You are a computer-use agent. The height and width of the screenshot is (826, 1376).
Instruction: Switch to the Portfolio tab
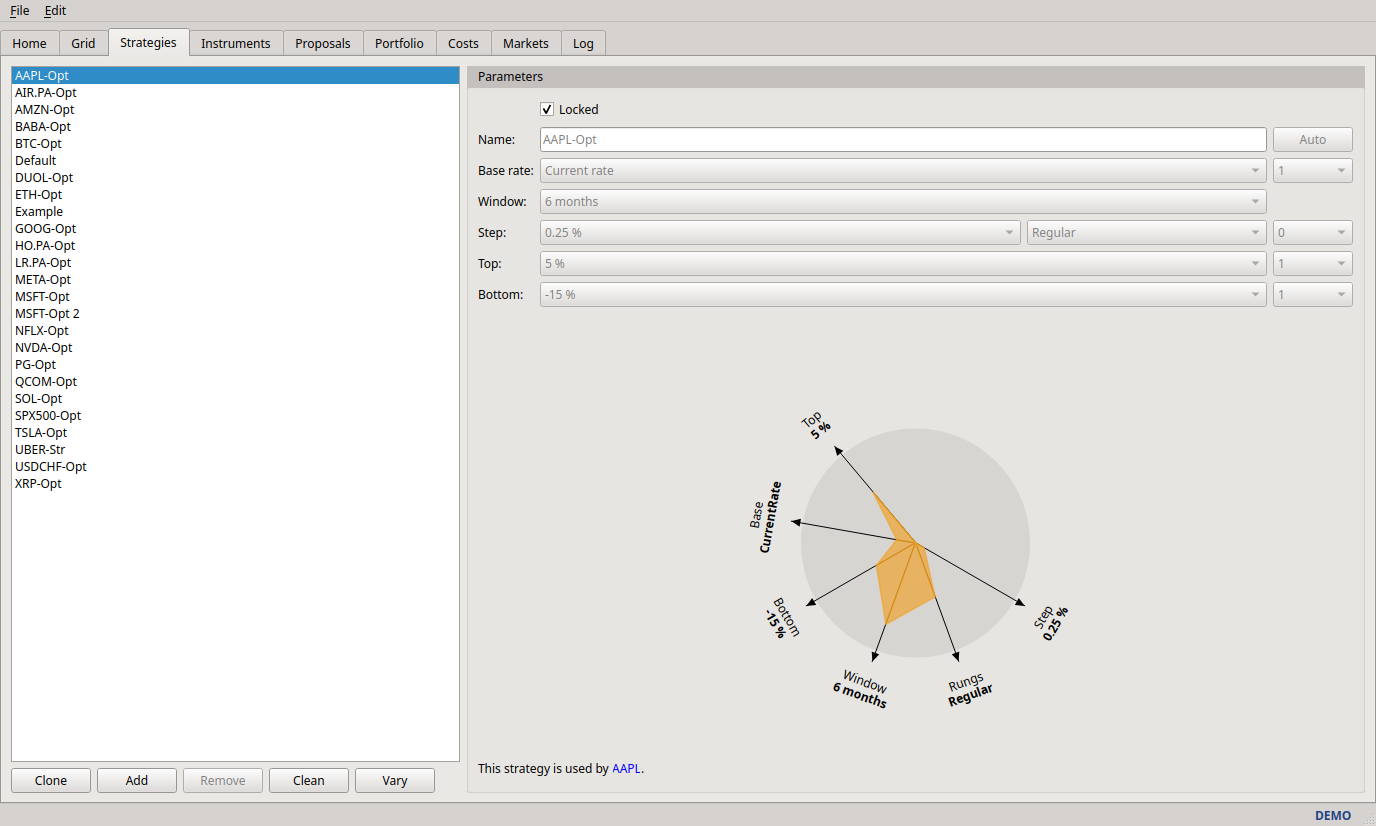(399, 43)
